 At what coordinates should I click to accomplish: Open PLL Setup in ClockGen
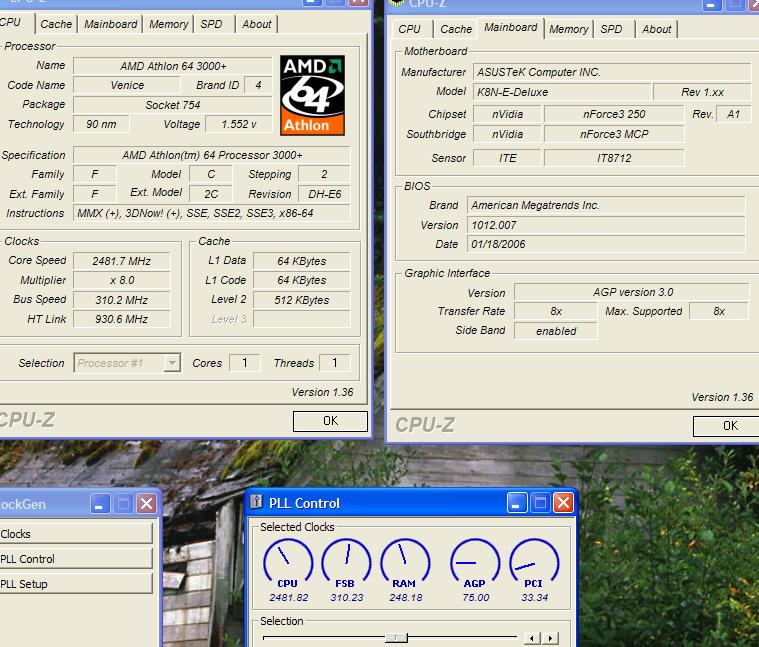pos(76,584)
